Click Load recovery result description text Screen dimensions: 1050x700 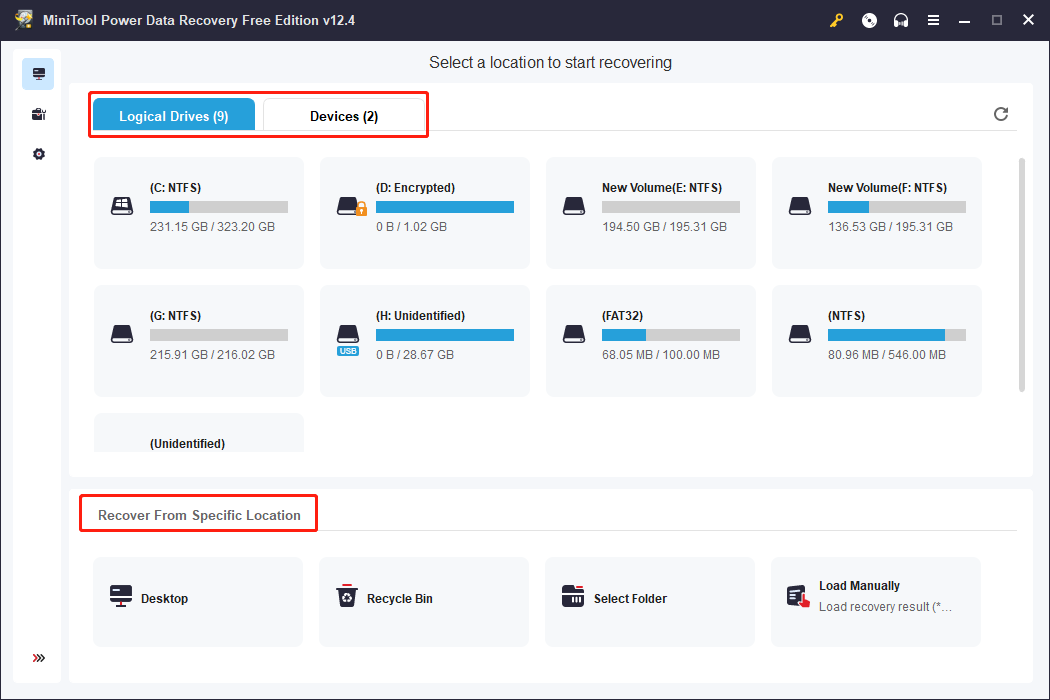tap(885, 606)
